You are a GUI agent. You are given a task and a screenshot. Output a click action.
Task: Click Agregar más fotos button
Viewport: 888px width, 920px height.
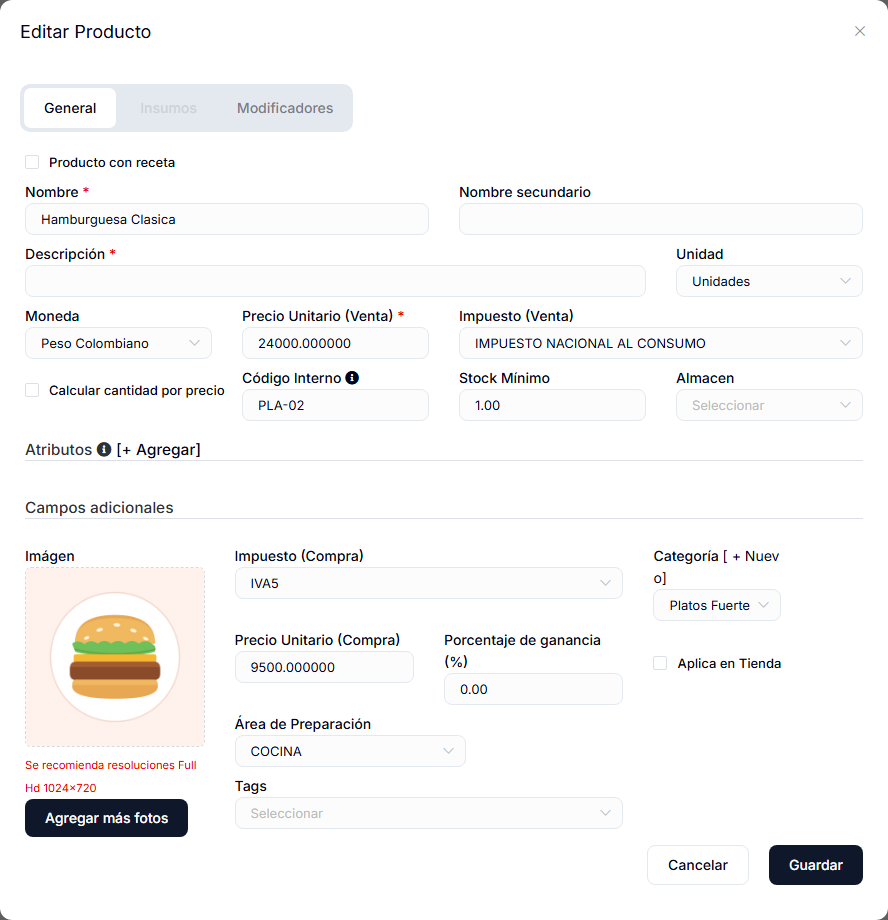coord(106,818)
